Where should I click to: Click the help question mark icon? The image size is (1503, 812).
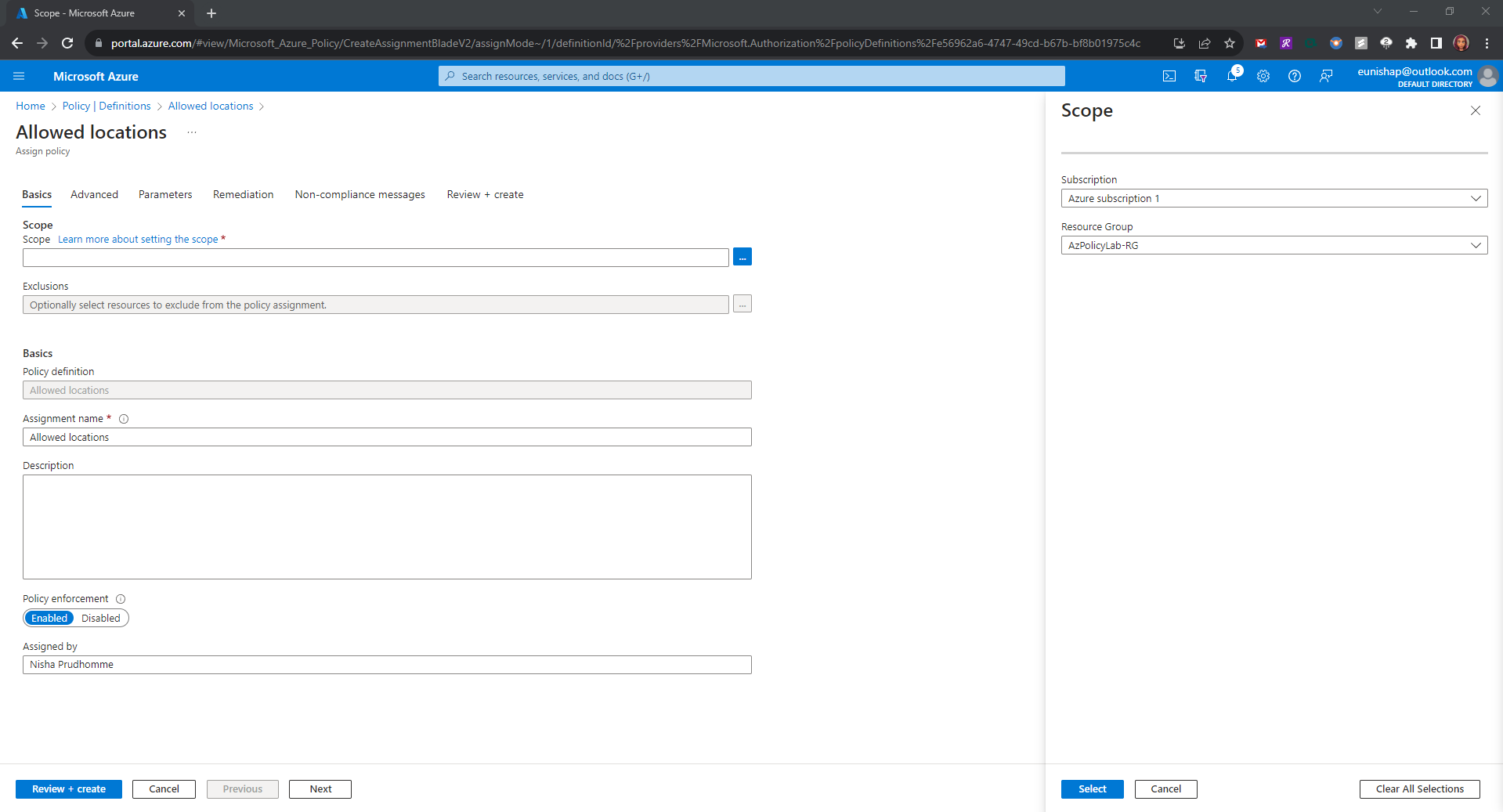point(1295,76)
